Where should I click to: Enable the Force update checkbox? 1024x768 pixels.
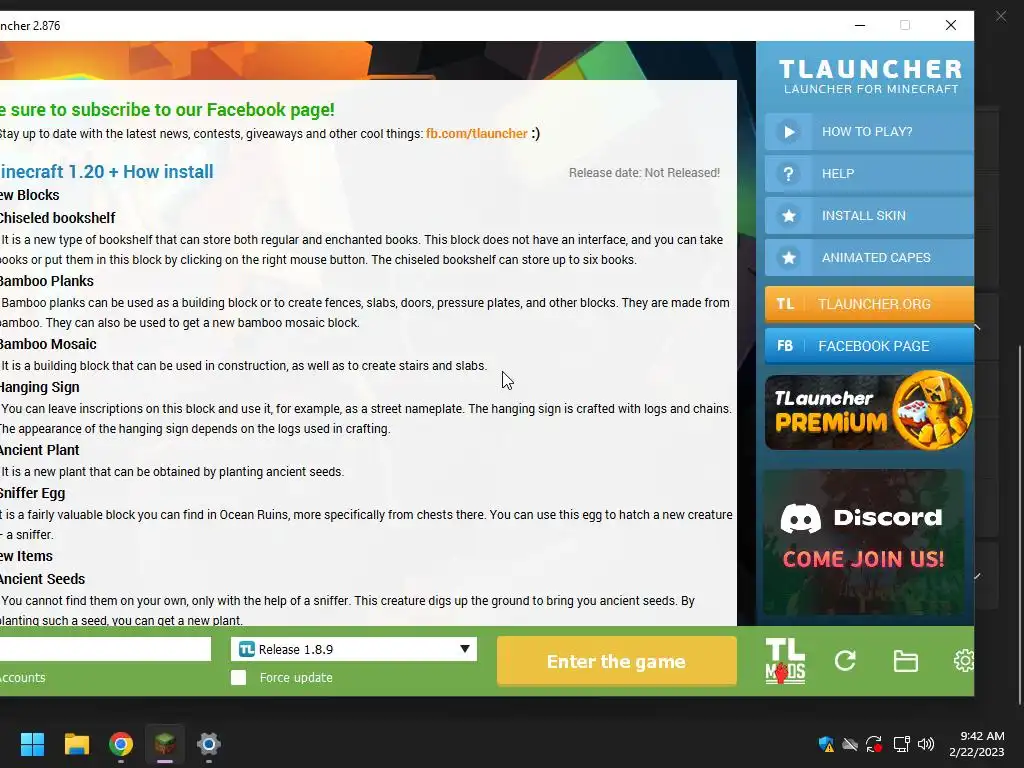click(x=238, y=678)
